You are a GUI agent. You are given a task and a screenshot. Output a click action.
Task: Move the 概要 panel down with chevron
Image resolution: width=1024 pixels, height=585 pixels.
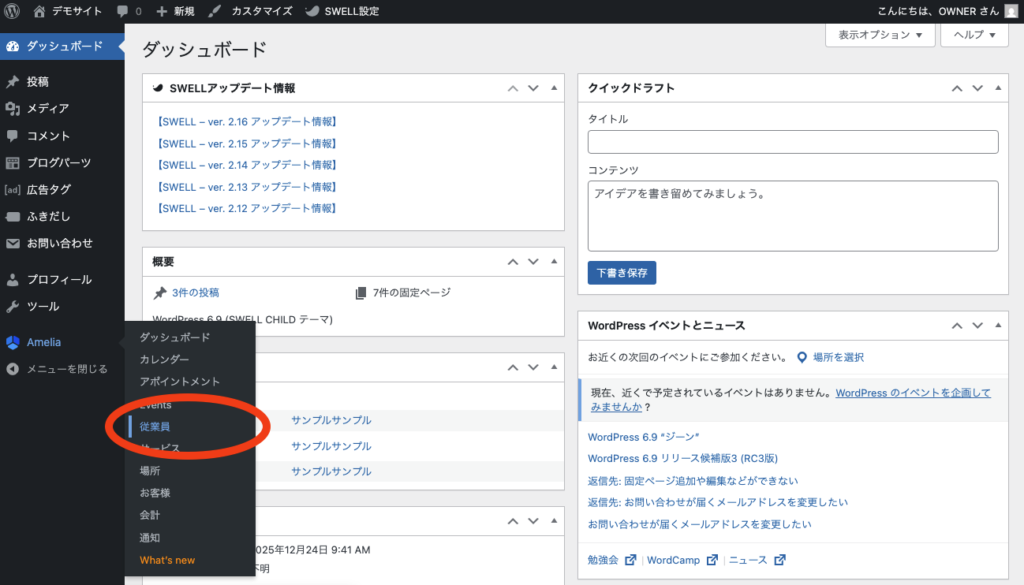tap(533, 262)
